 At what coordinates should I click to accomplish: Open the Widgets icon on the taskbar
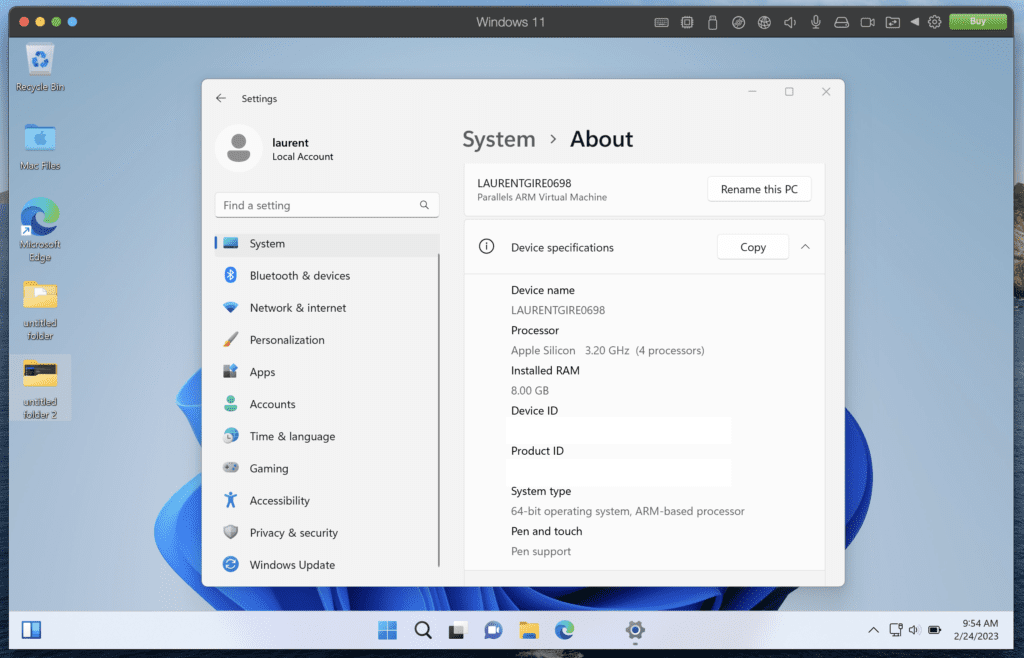pos(31,630)
